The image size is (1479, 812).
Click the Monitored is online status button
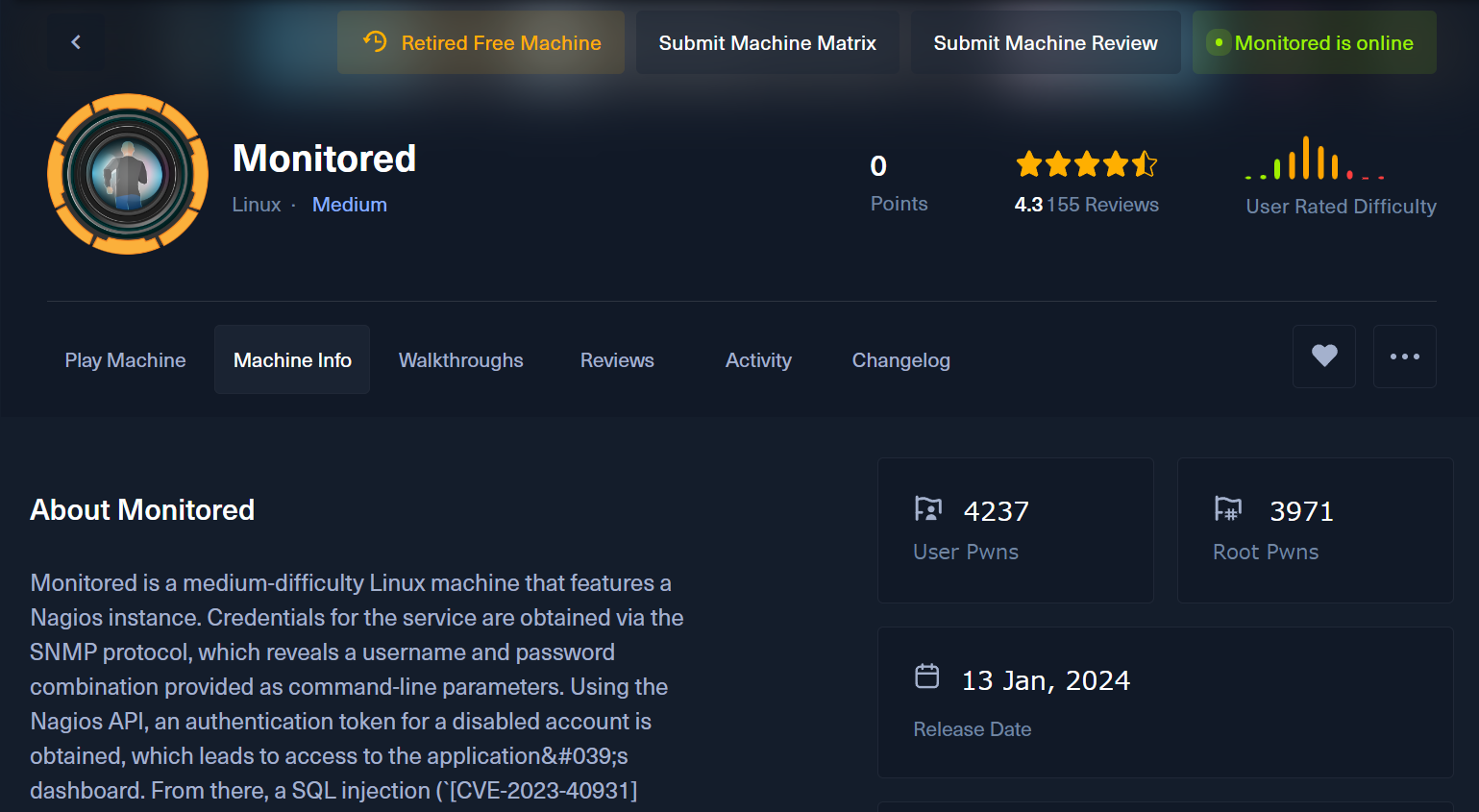[x=1315, y=42]
